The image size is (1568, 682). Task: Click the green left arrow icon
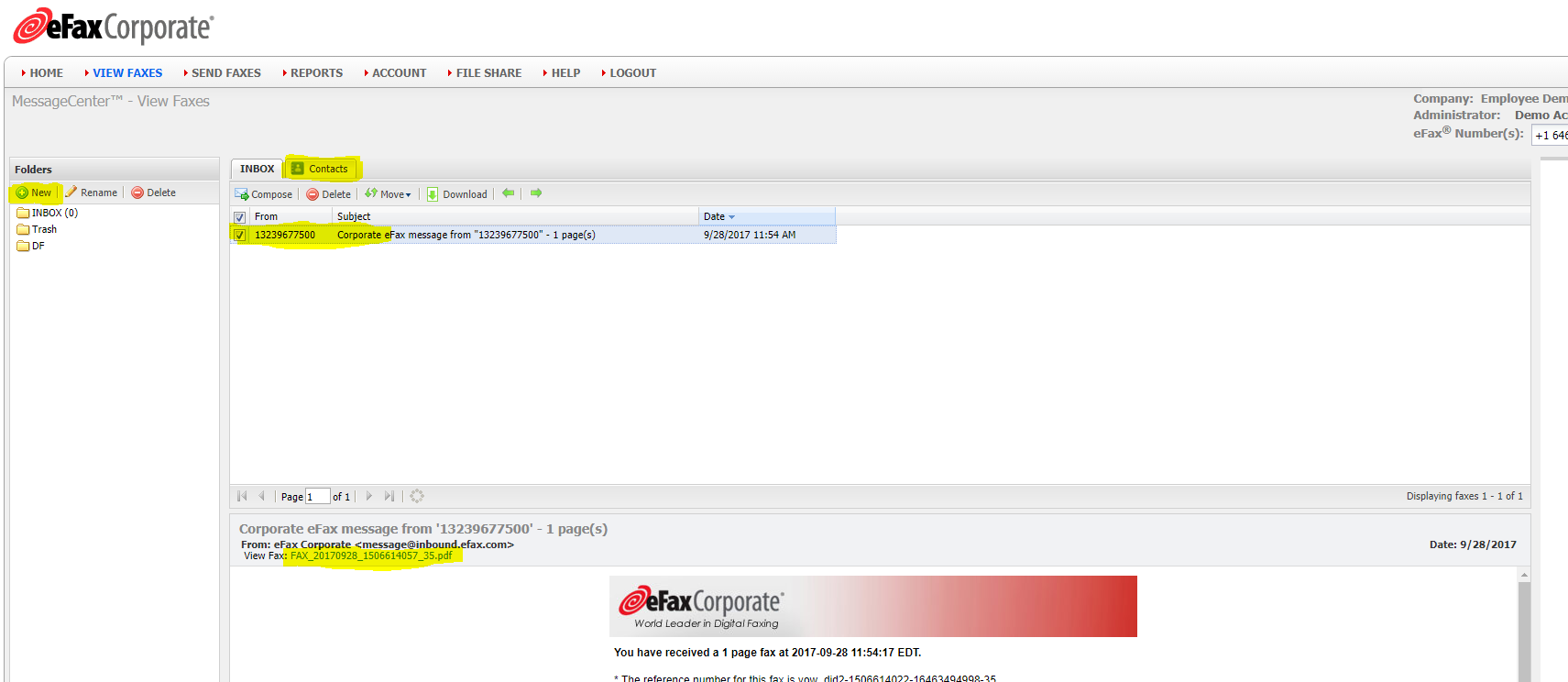508,193
